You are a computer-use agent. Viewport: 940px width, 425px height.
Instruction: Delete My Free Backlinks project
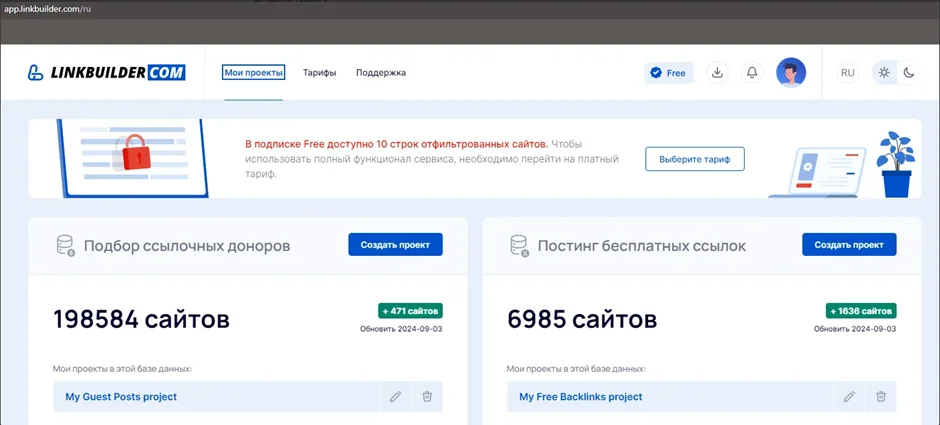pyautogui.click(x=881, y=397)
